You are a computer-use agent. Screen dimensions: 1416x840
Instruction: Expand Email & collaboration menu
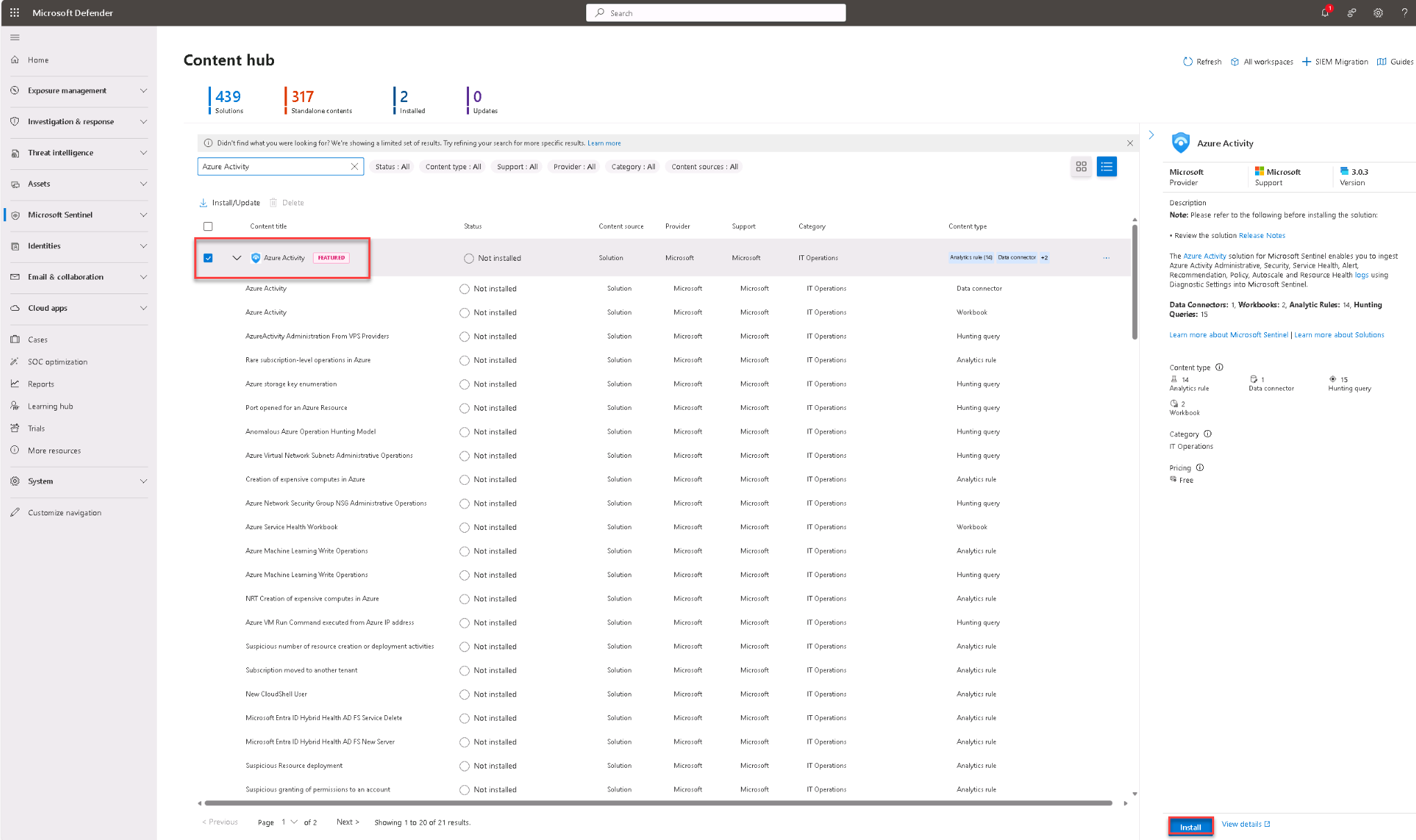(78, 277)
